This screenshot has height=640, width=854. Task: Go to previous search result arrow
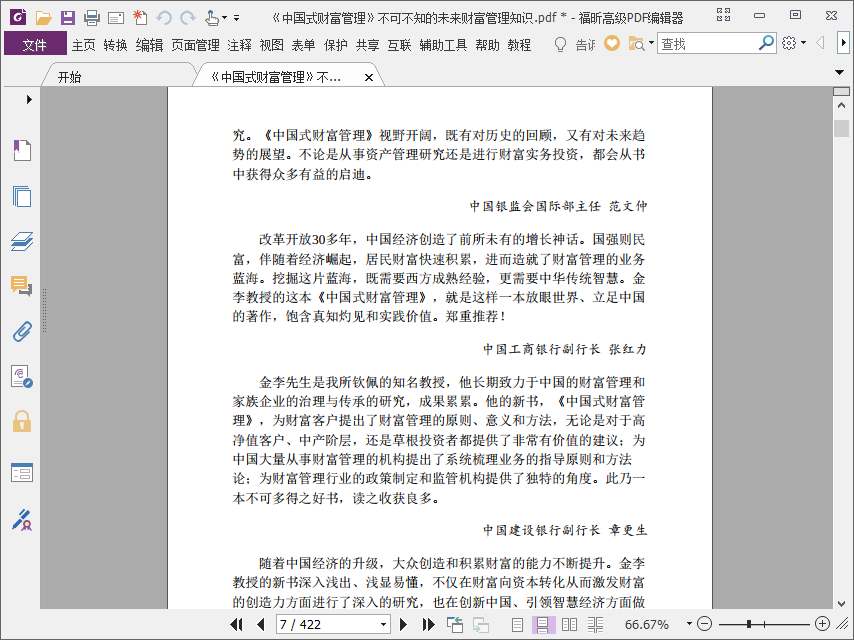pyautogui.click(x=820, y=43)
